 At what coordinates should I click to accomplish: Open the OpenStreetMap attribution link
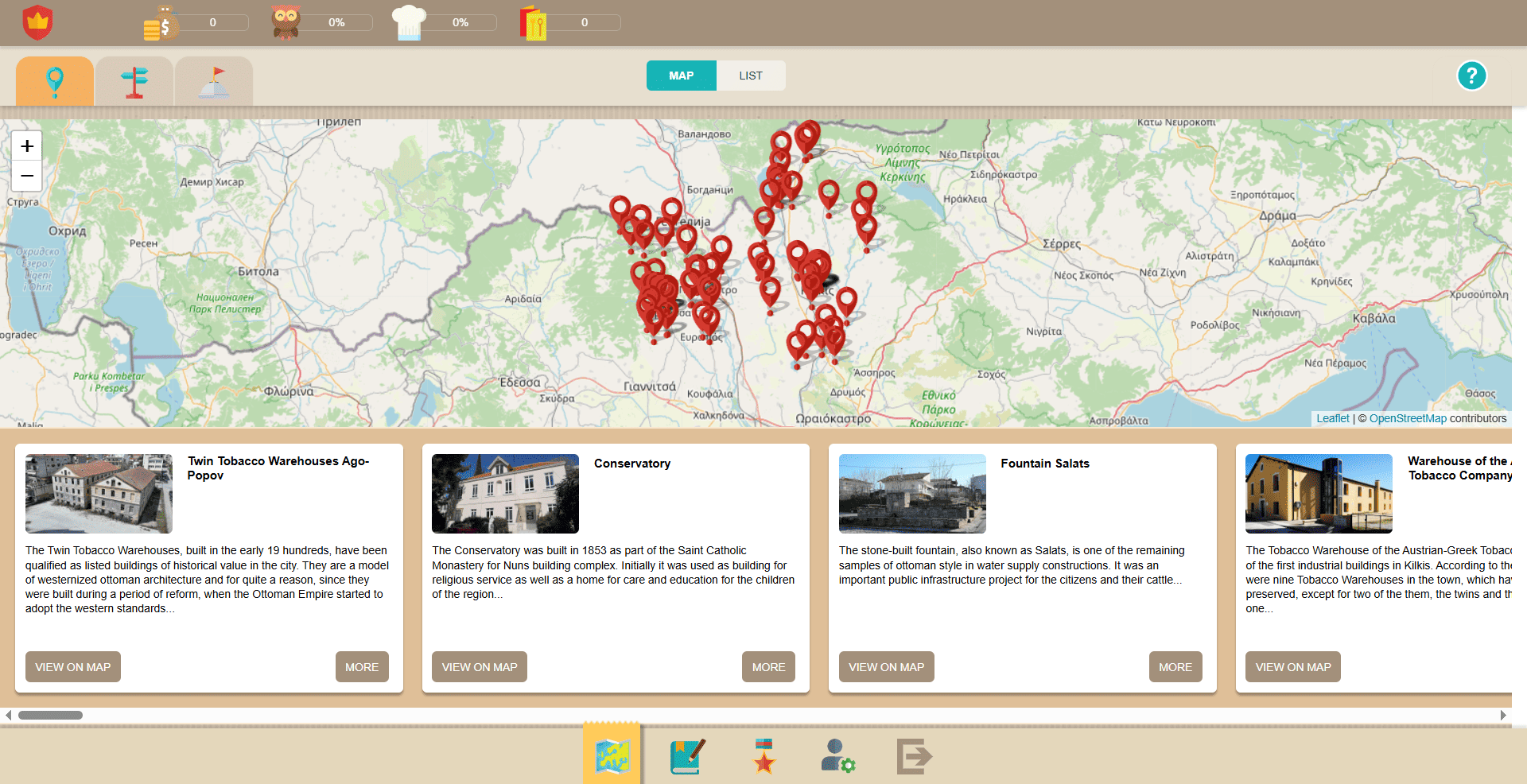point(1407,418)
